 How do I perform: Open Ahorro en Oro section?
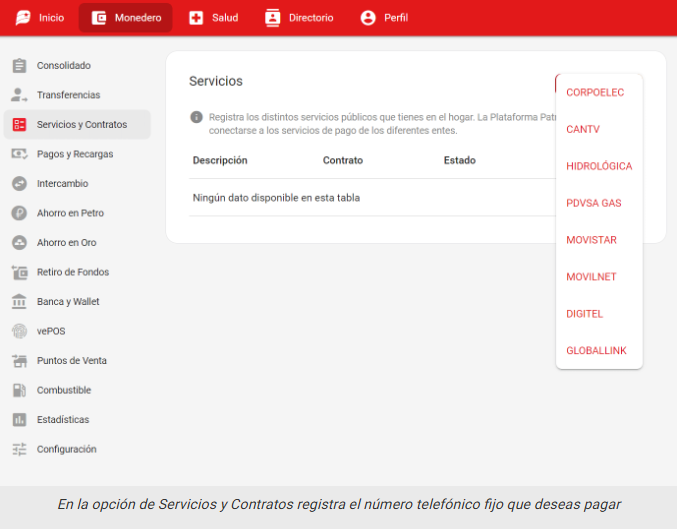pos(77,243)
